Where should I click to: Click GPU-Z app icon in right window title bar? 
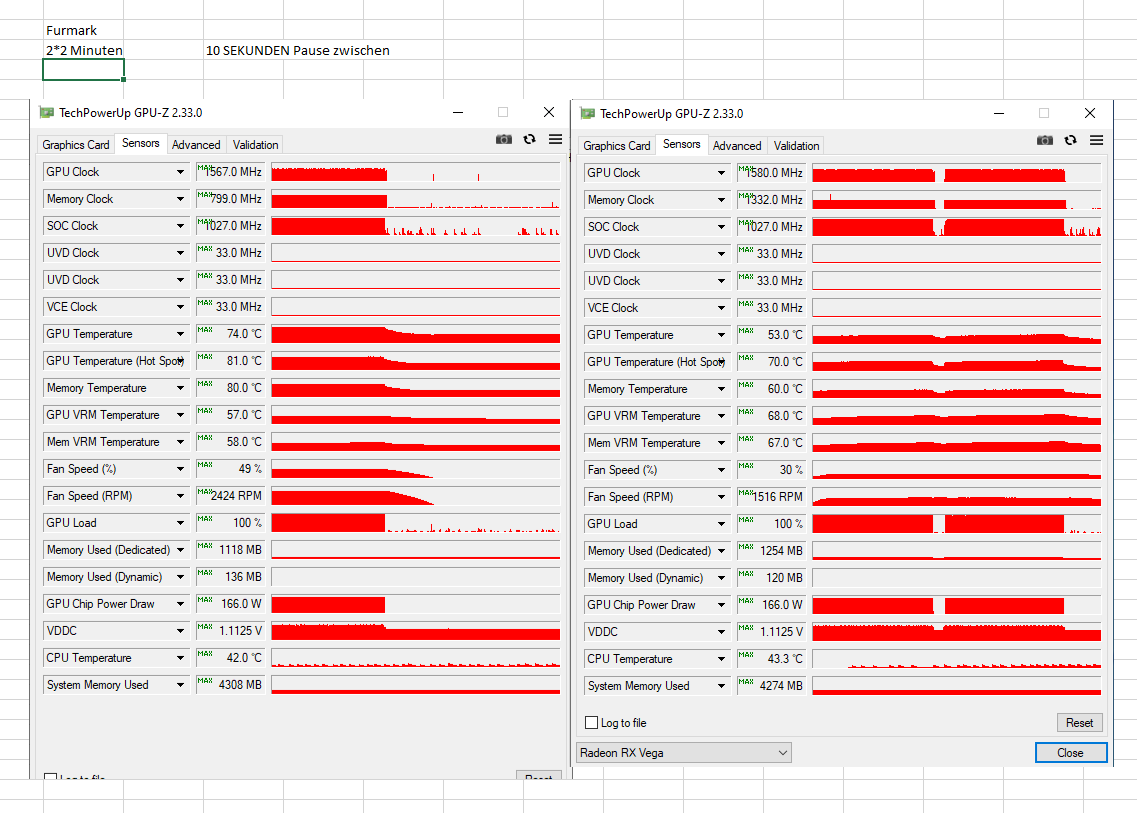588,114
